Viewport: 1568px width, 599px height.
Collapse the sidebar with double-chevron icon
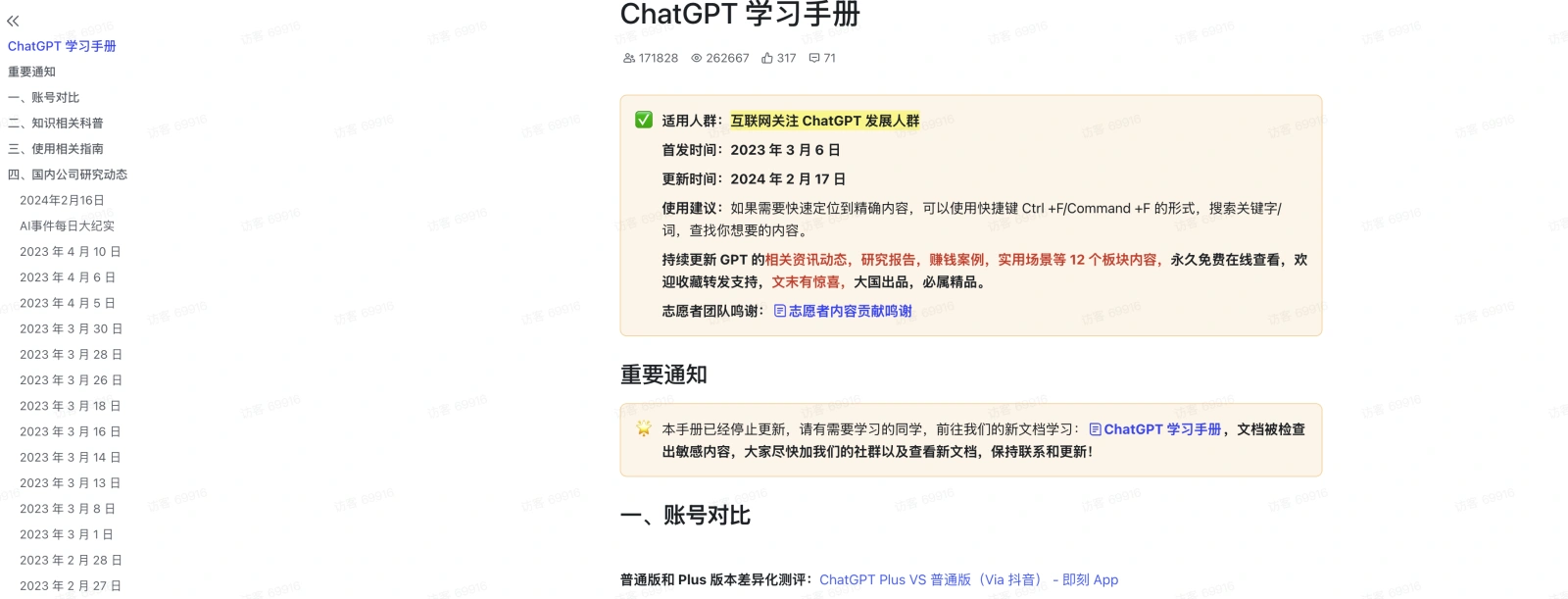click(13, 21)
